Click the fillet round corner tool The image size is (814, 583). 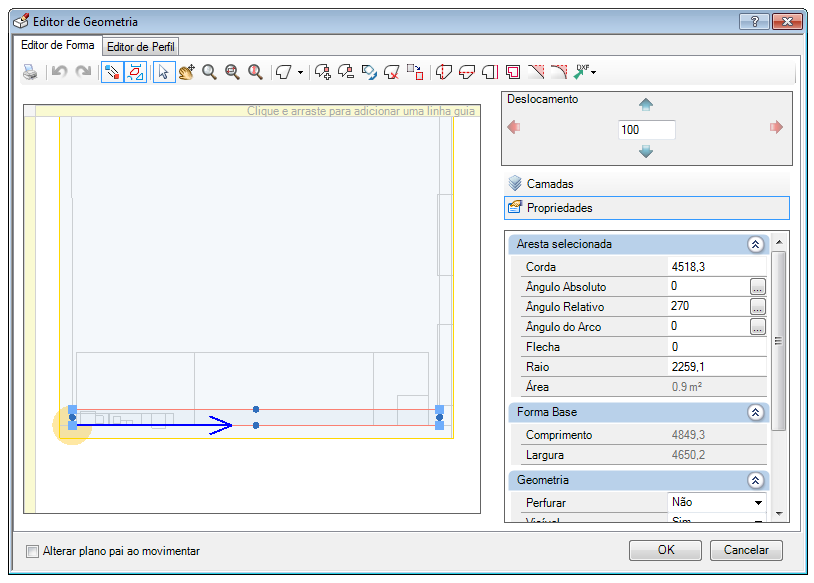click(559, 72)
